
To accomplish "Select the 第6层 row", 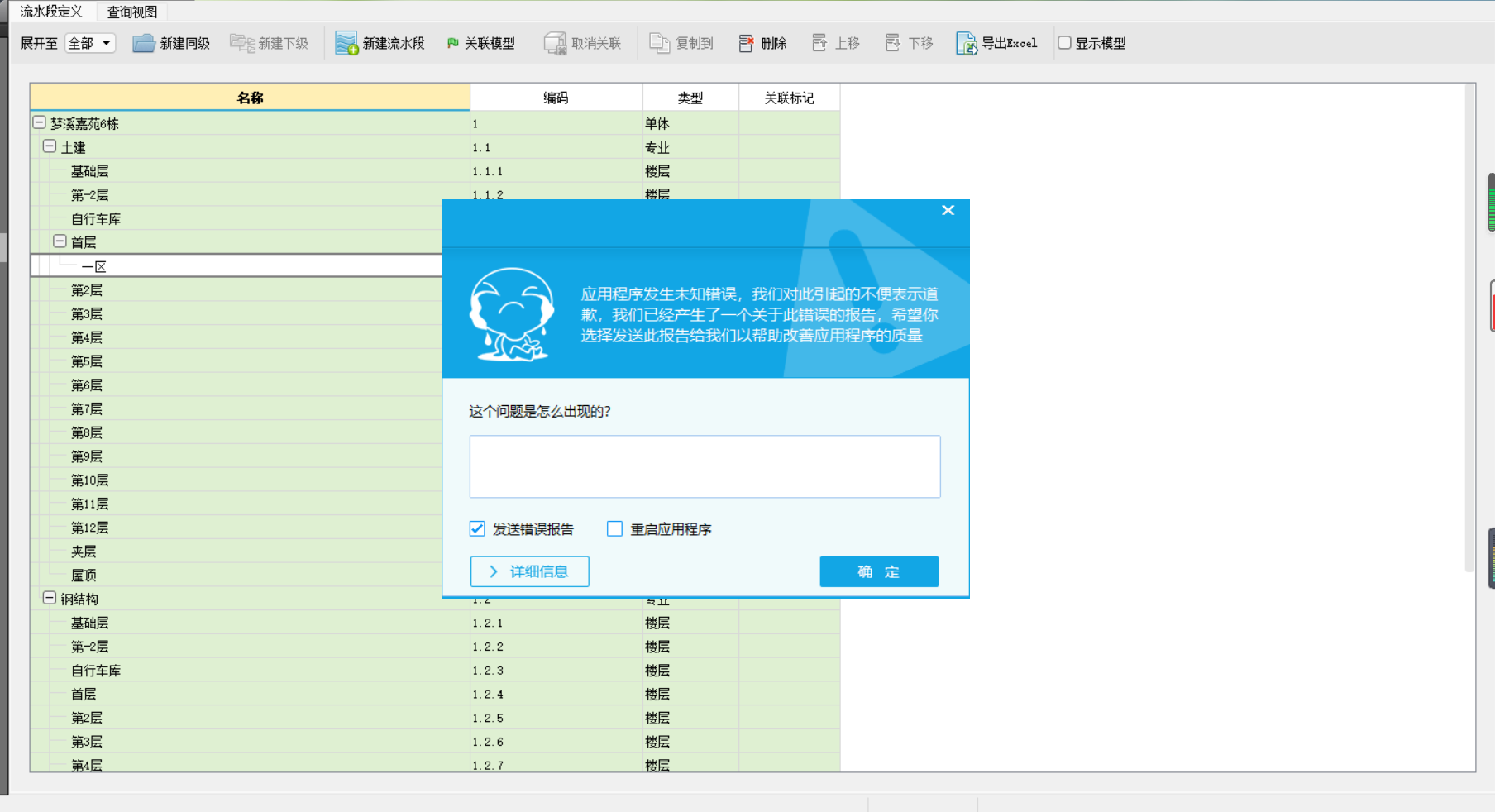I will pos(236,385).
